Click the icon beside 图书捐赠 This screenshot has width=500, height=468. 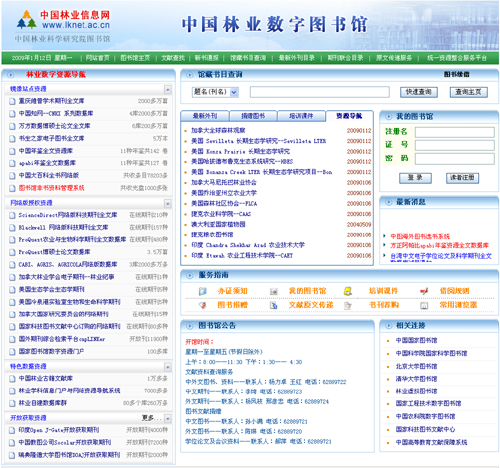[202, 305]
